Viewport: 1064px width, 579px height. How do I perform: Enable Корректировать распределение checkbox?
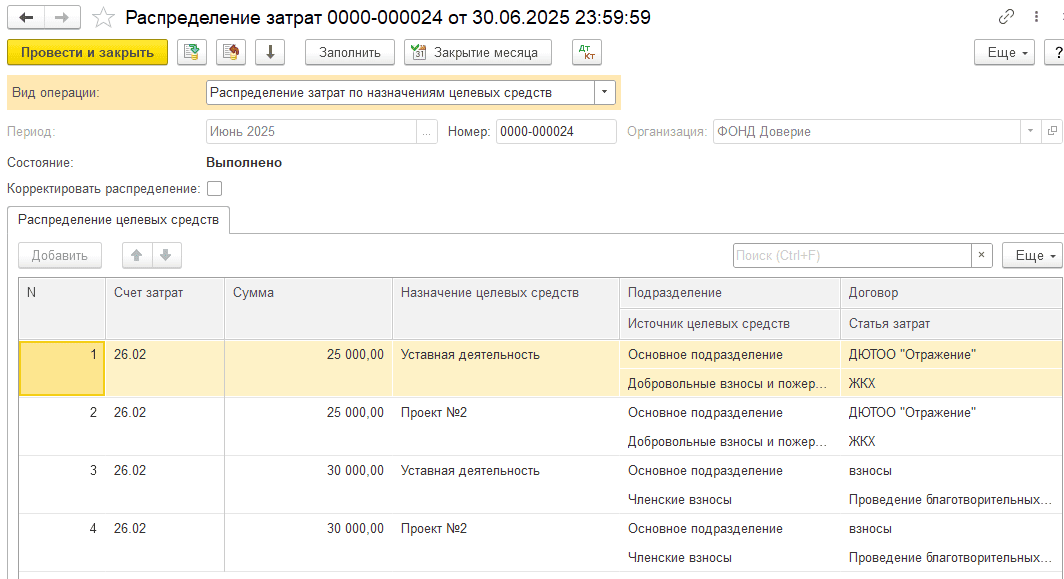[214, 188]
